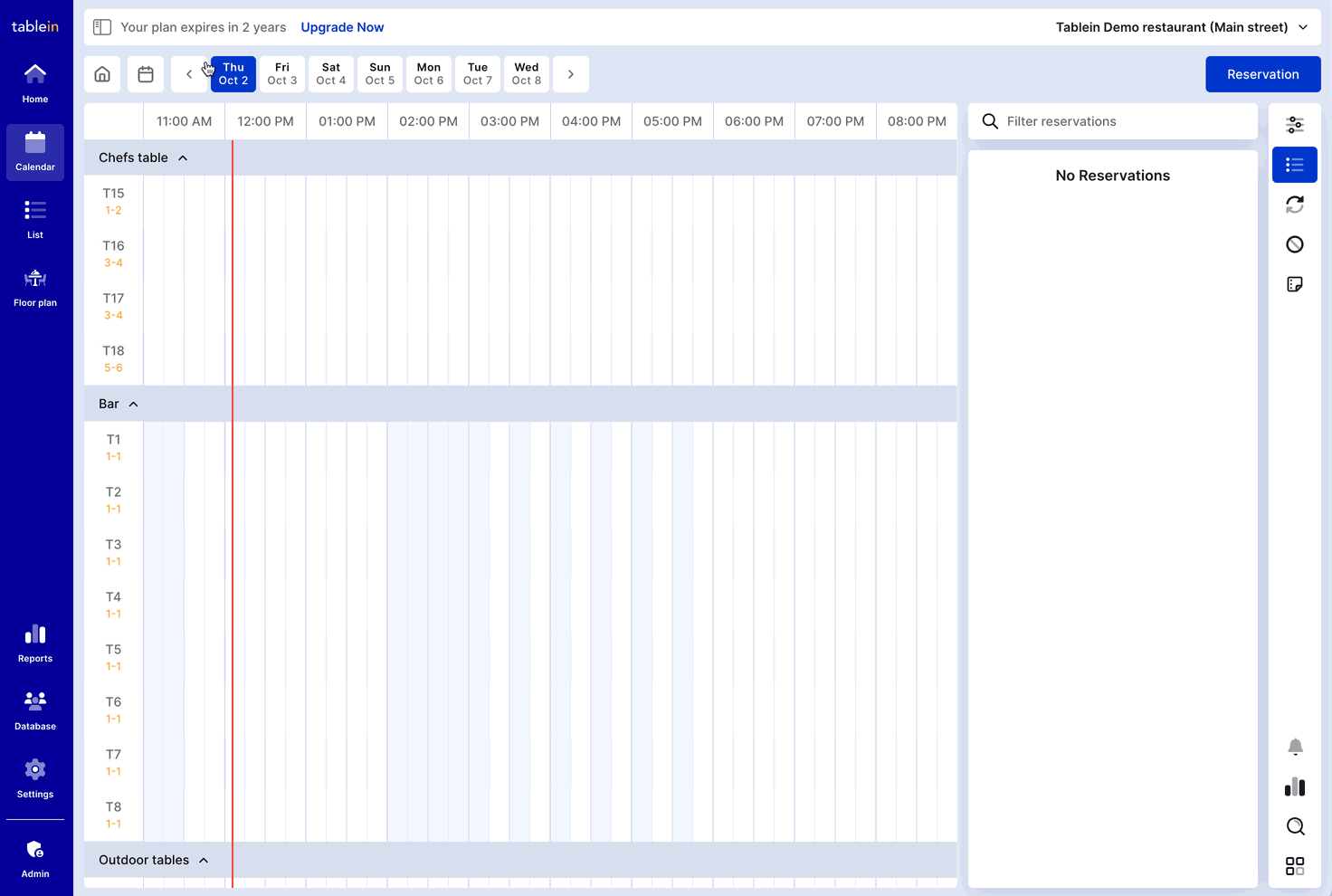Screen dimensions: 1332x896
Task: Toggle the sidebar collapse panel icon
Action: [x=102, y=27]
